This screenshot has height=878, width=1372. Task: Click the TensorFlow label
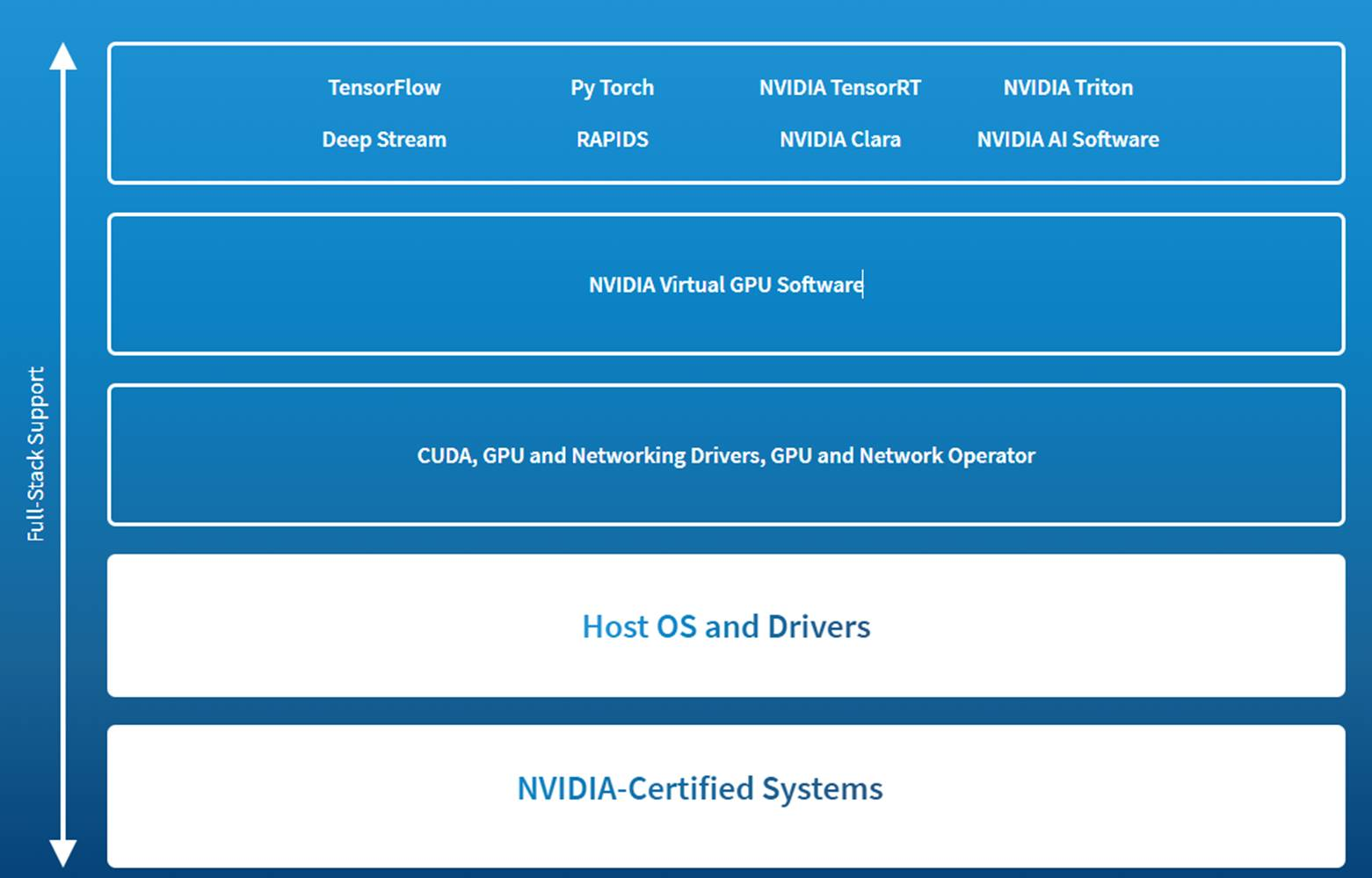pyautogui.click(x=384, y=88)
